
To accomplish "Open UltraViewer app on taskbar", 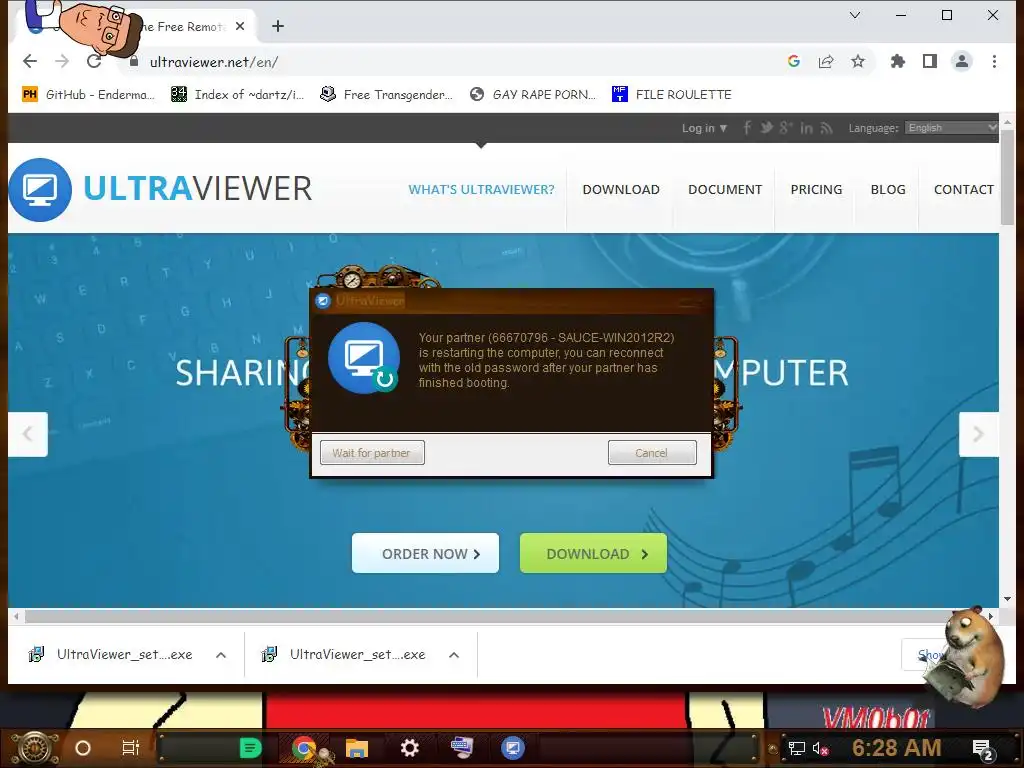I will click(513, 748).
